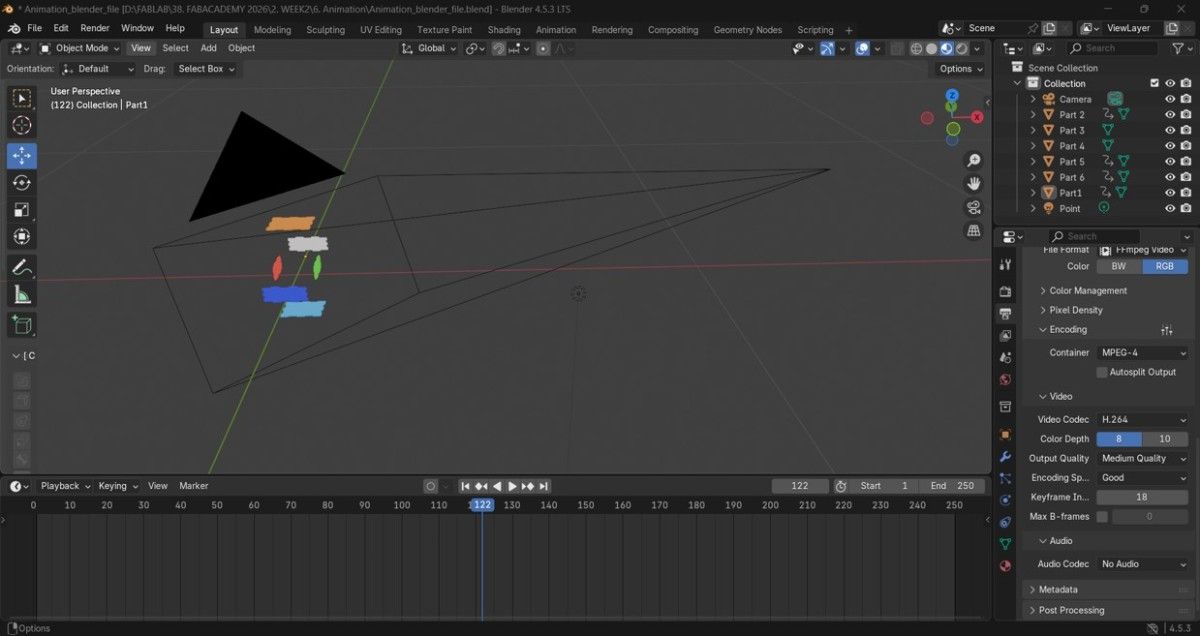Screen dimensions: 1200x636
Task: Click the current frame field showing 122
Action: click(800, 486)
